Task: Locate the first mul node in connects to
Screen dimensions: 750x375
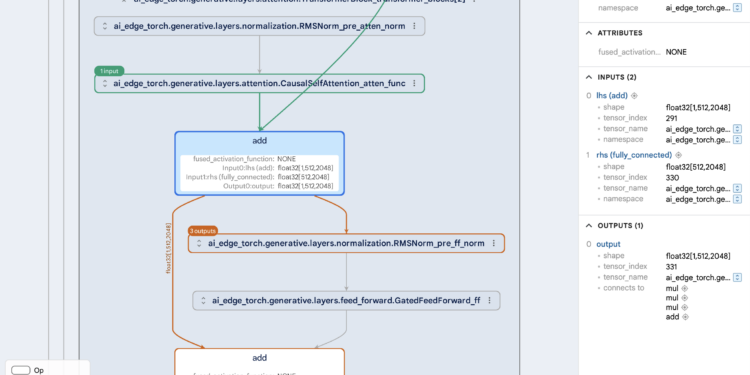Action: (x=684, y=288)
